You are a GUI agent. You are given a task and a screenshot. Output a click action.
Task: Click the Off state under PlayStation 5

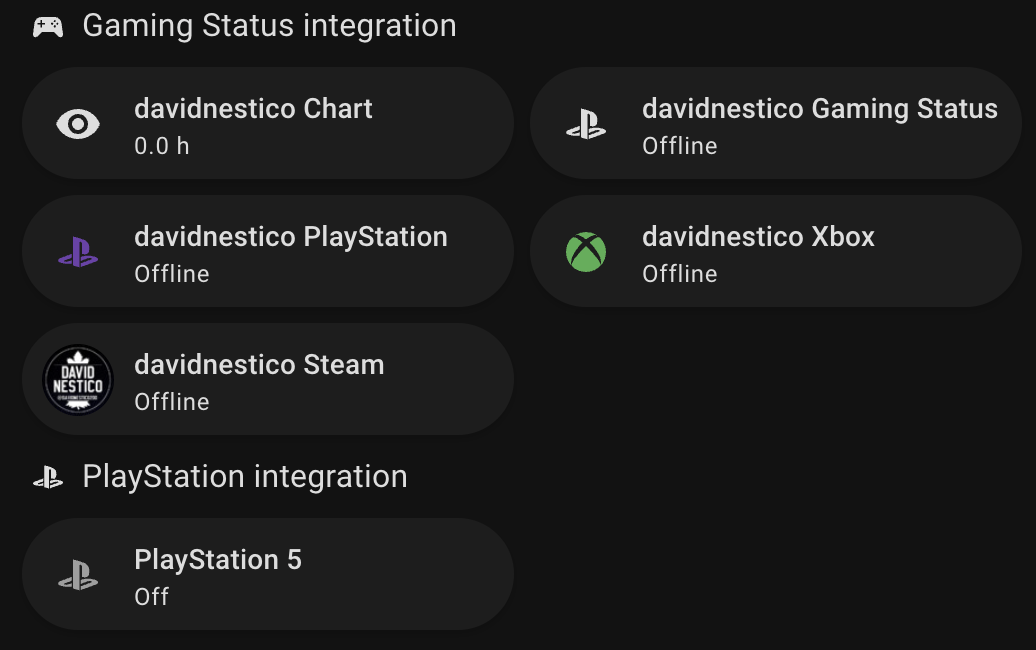click(x=151, y=596)
